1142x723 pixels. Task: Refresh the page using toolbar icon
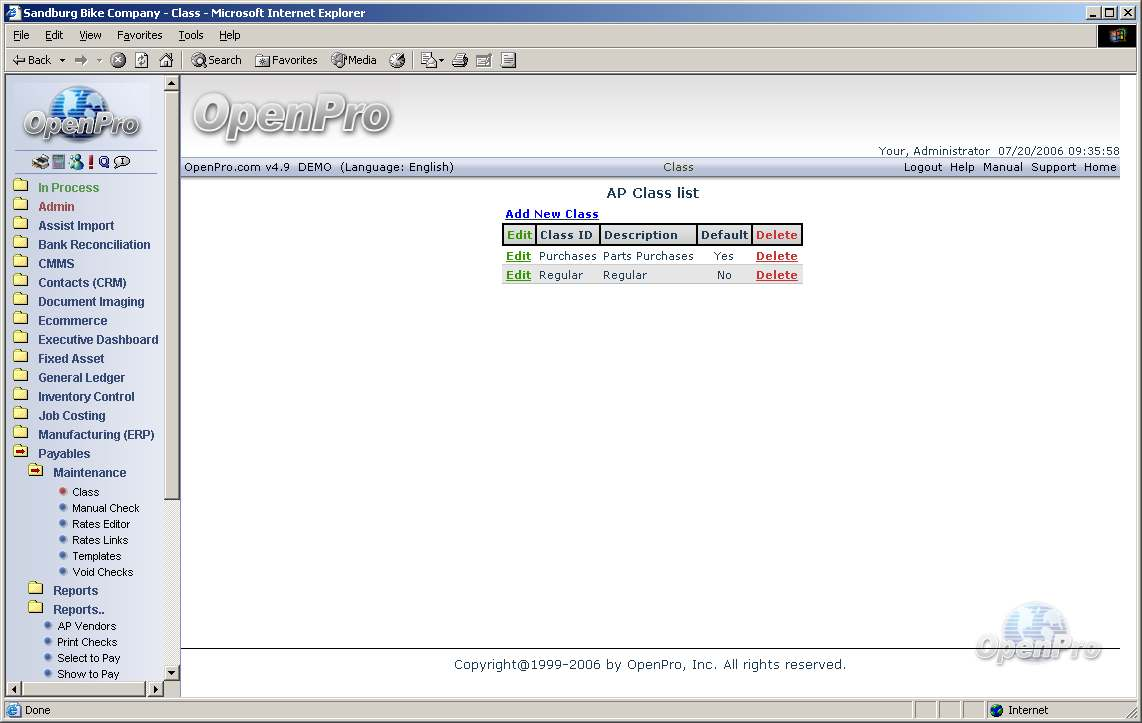[x=142, y=60]
